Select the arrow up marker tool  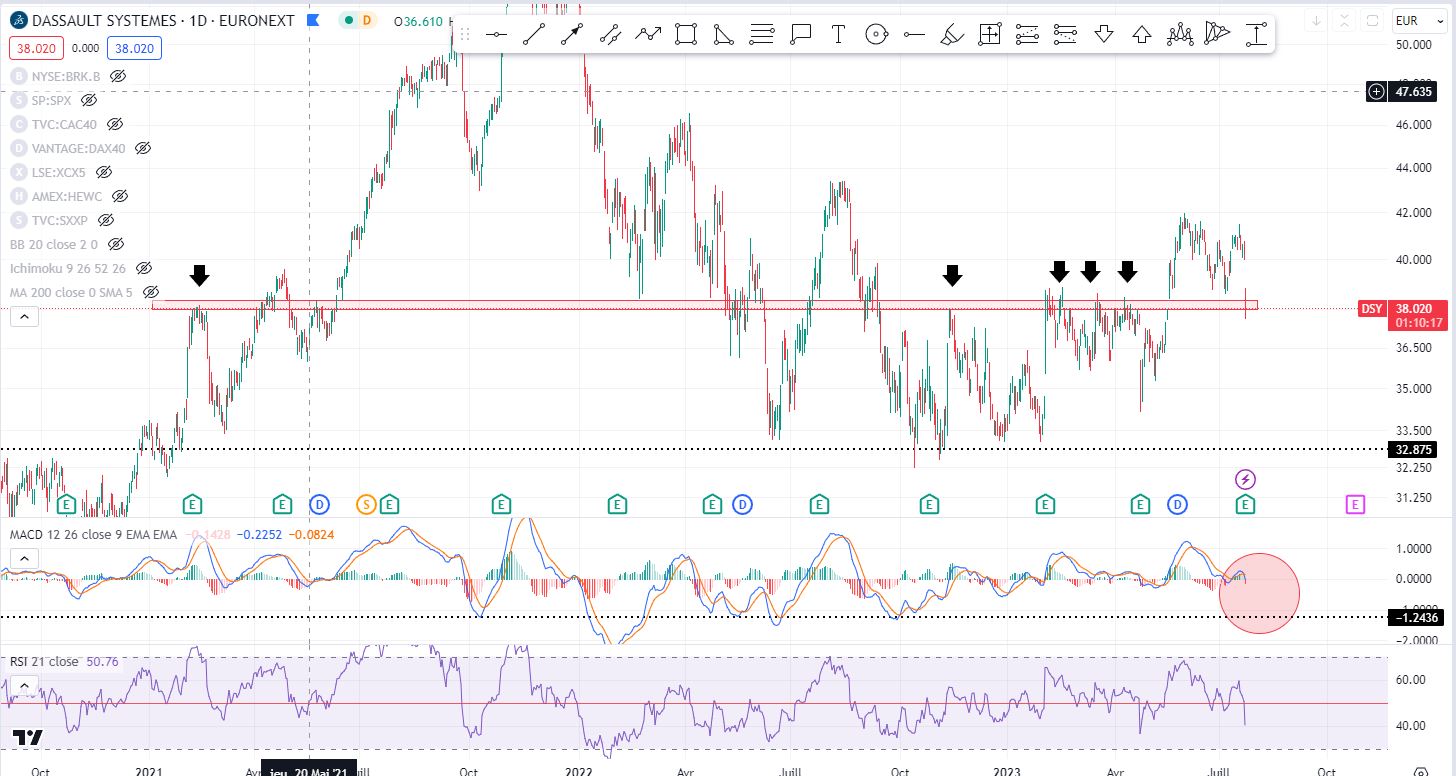tap(1142, 35)
